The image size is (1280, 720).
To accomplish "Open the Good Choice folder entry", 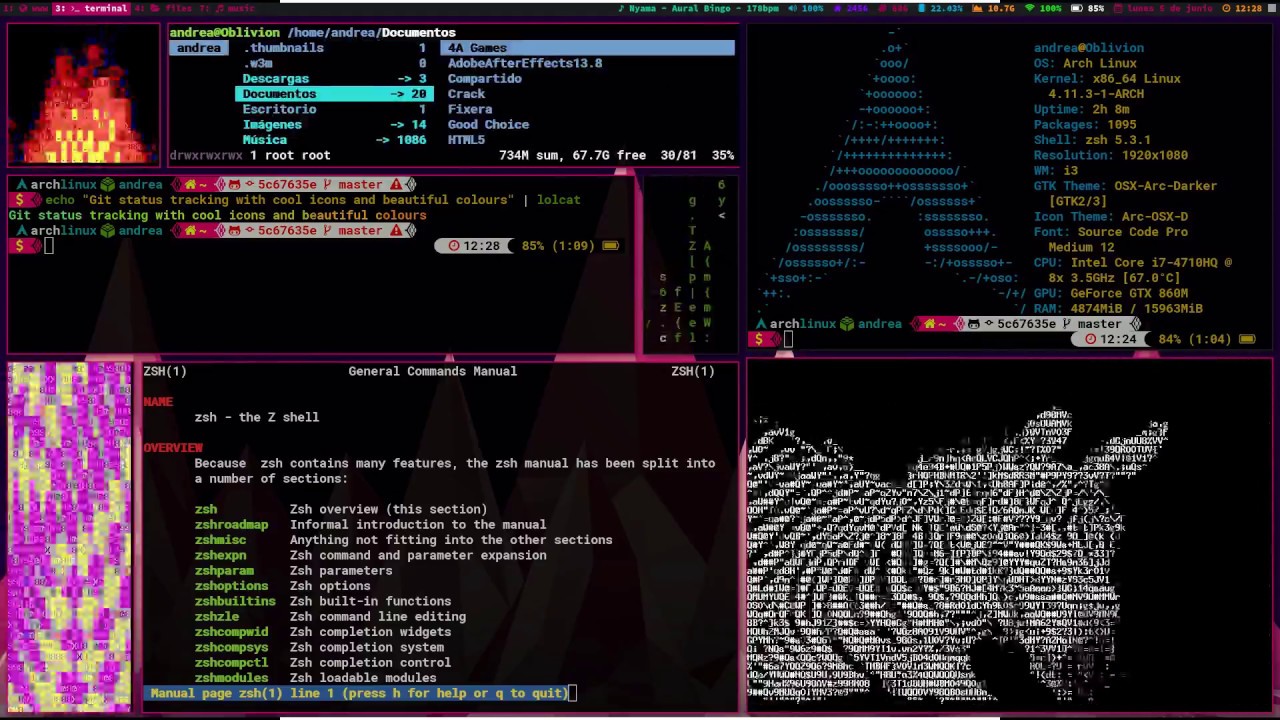I will pyautogui.click(x=488, y=124).
